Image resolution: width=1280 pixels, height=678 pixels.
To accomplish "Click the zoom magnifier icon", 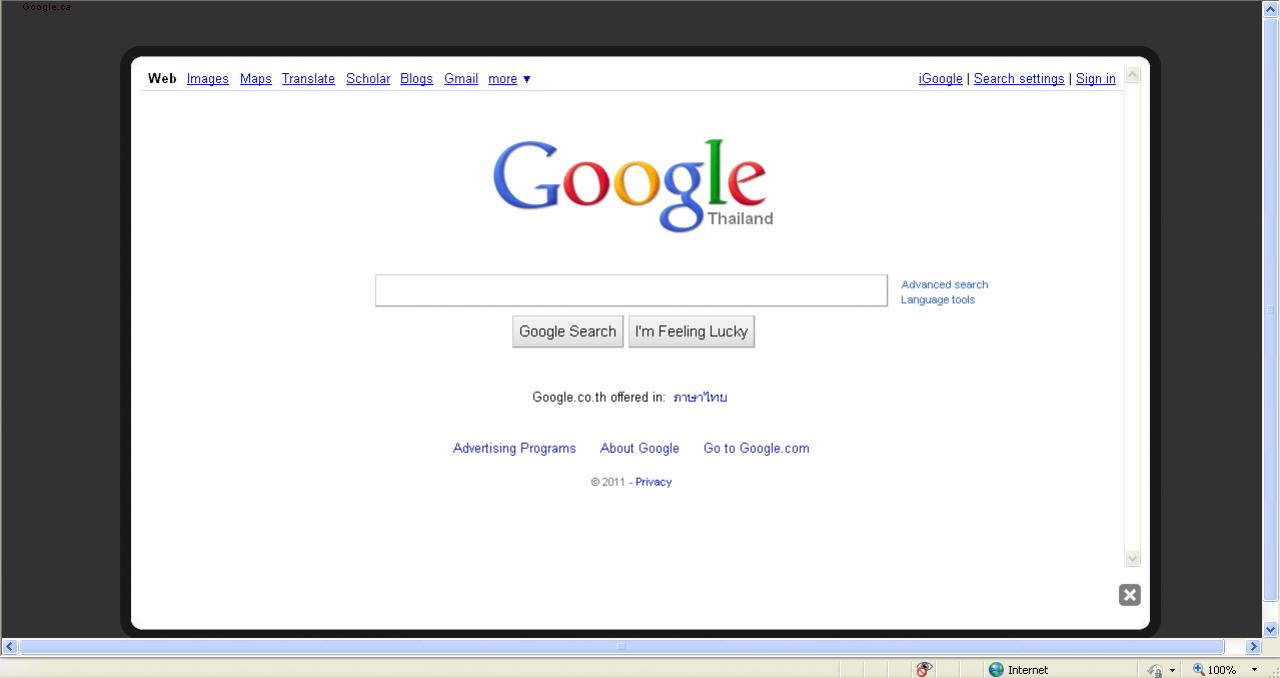I will (1198, 670).
